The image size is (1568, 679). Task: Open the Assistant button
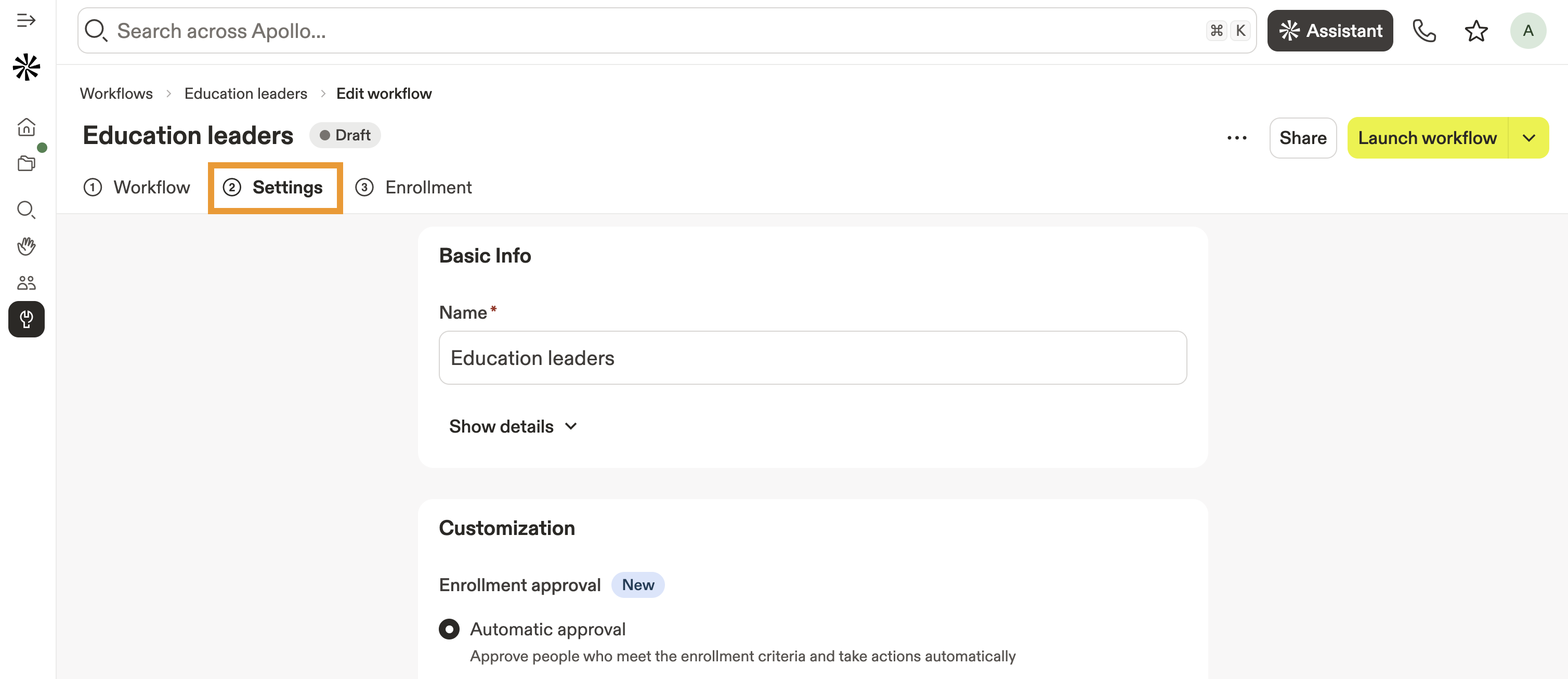[x=1330, y=31]
